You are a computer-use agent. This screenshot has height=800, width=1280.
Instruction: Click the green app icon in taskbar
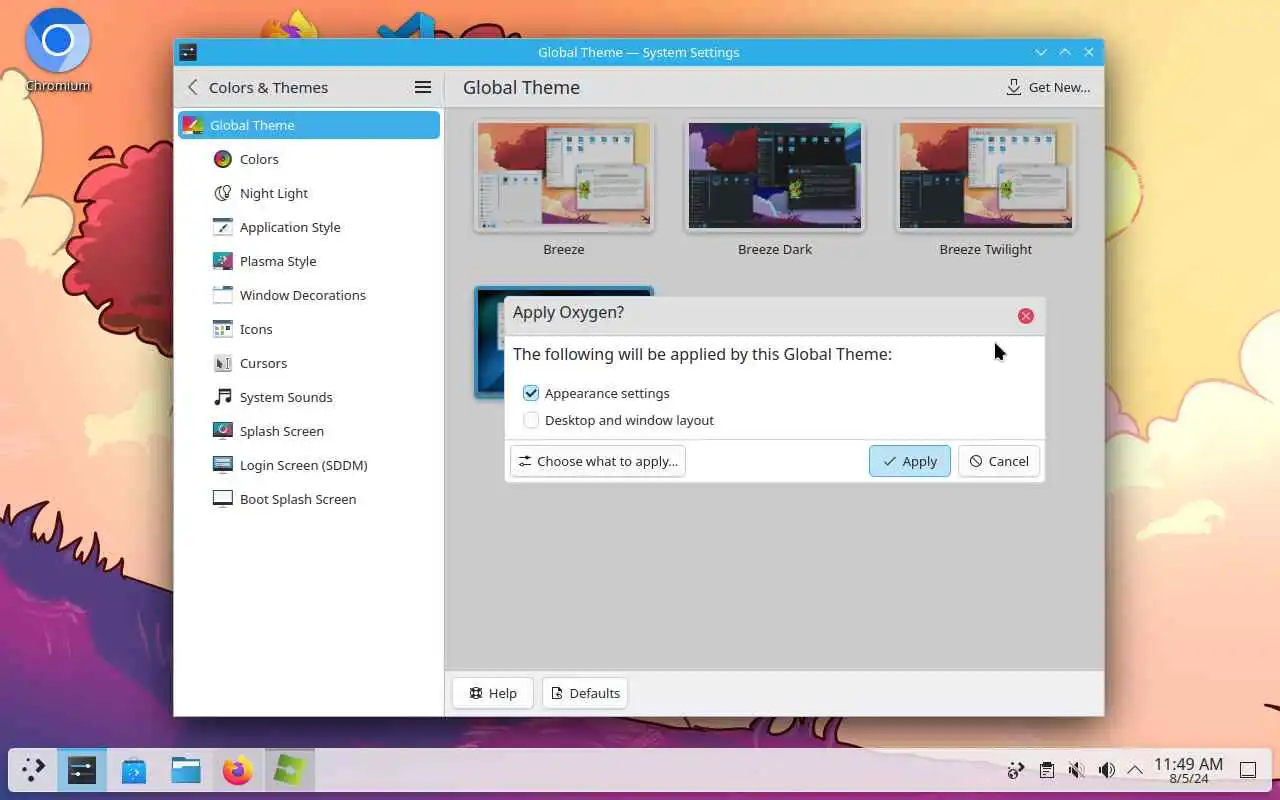290,770
